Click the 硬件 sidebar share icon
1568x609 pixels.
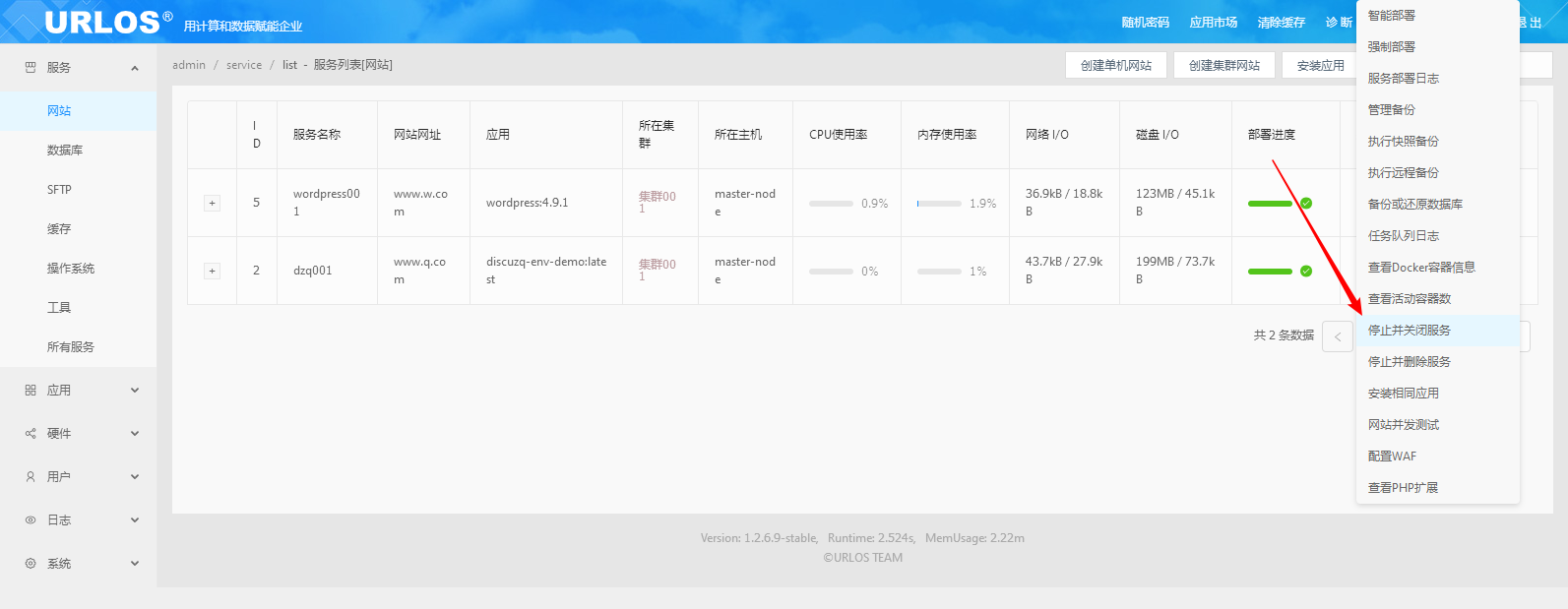coord(31,434)
